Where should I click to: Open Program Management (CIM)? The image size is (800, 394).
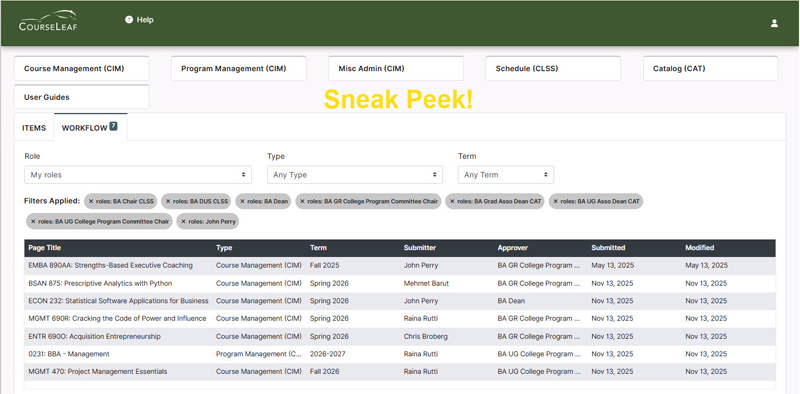[239, 68]
